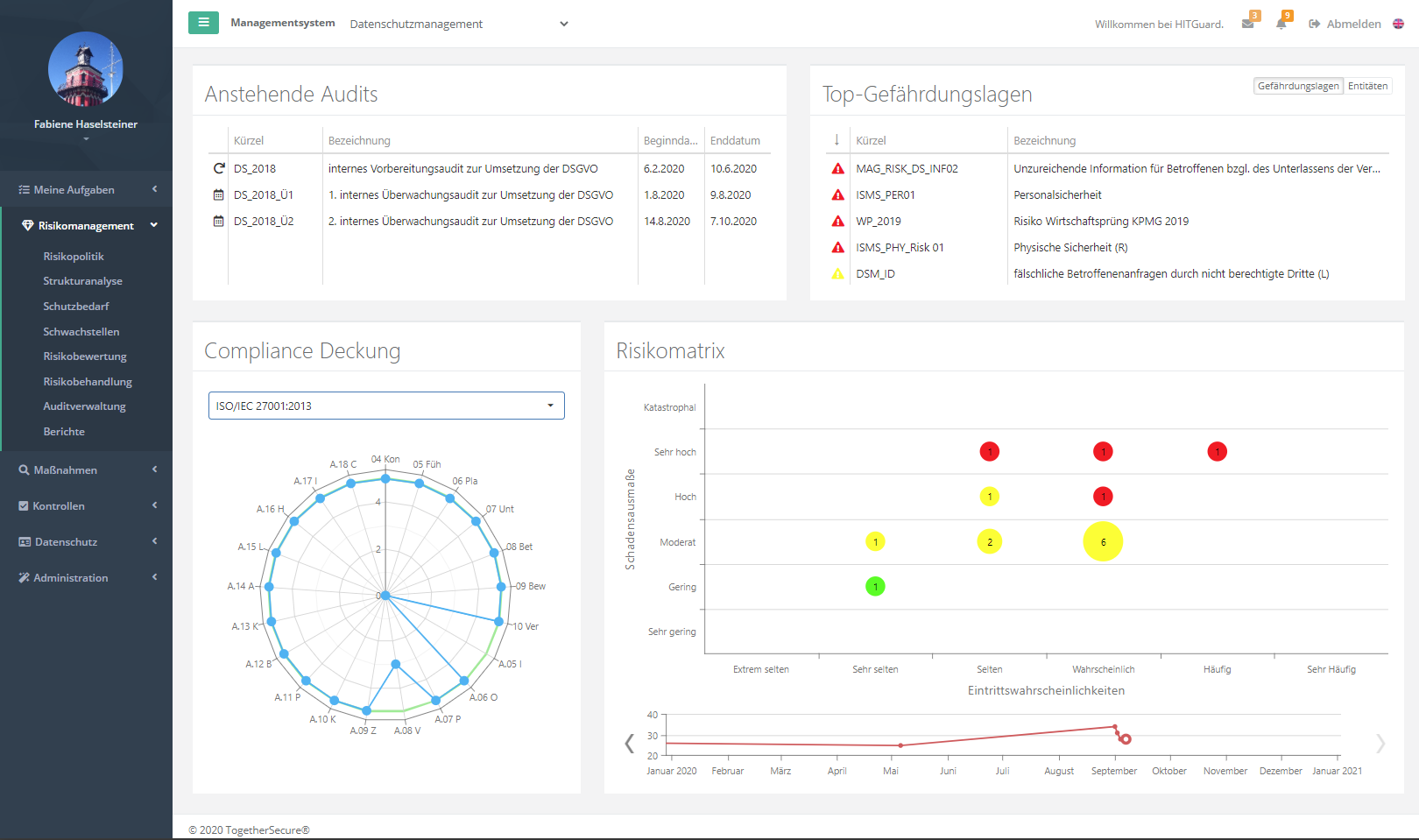This screenshot has height=840, width=1419.
Task: Go to previous timeline period with left arrow
Action: [629, 744]
